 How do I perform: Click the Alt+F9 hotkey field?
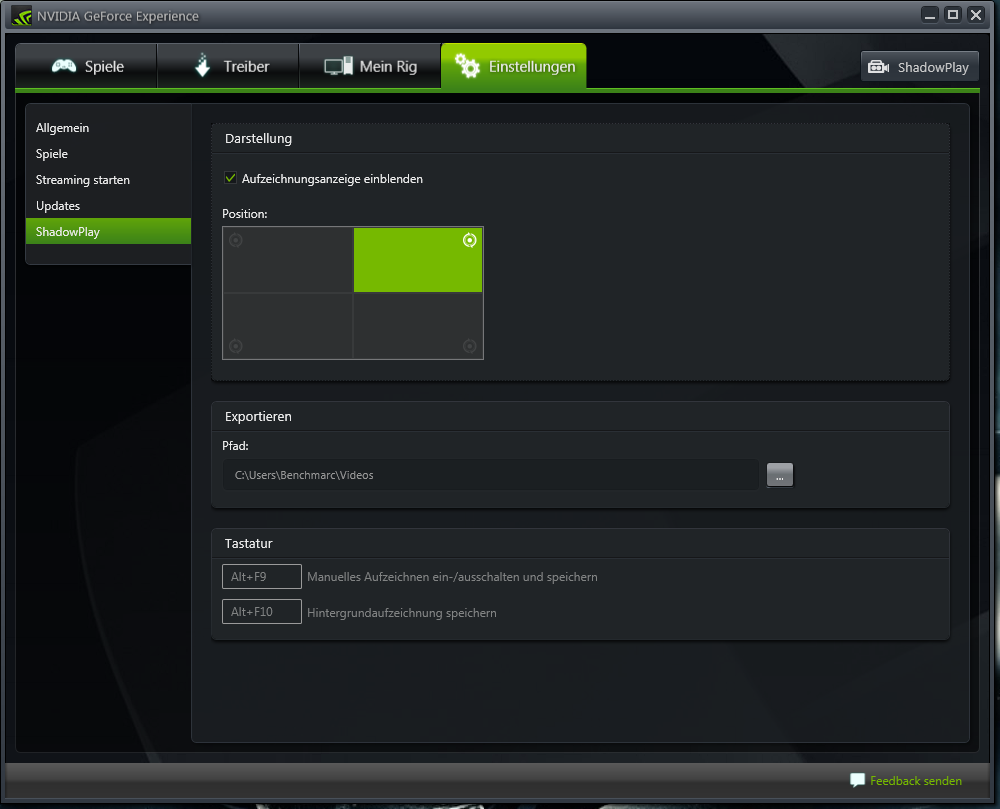pos(261,576)
